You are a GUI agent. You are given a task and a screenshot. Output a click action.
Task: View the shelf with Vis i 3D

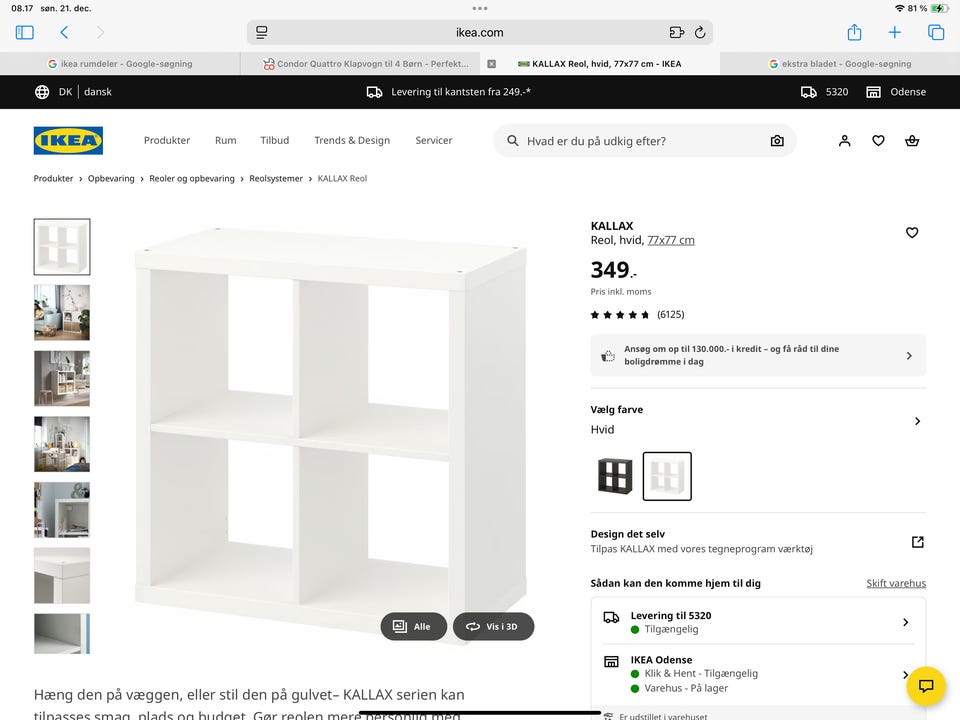coord(493,626)
